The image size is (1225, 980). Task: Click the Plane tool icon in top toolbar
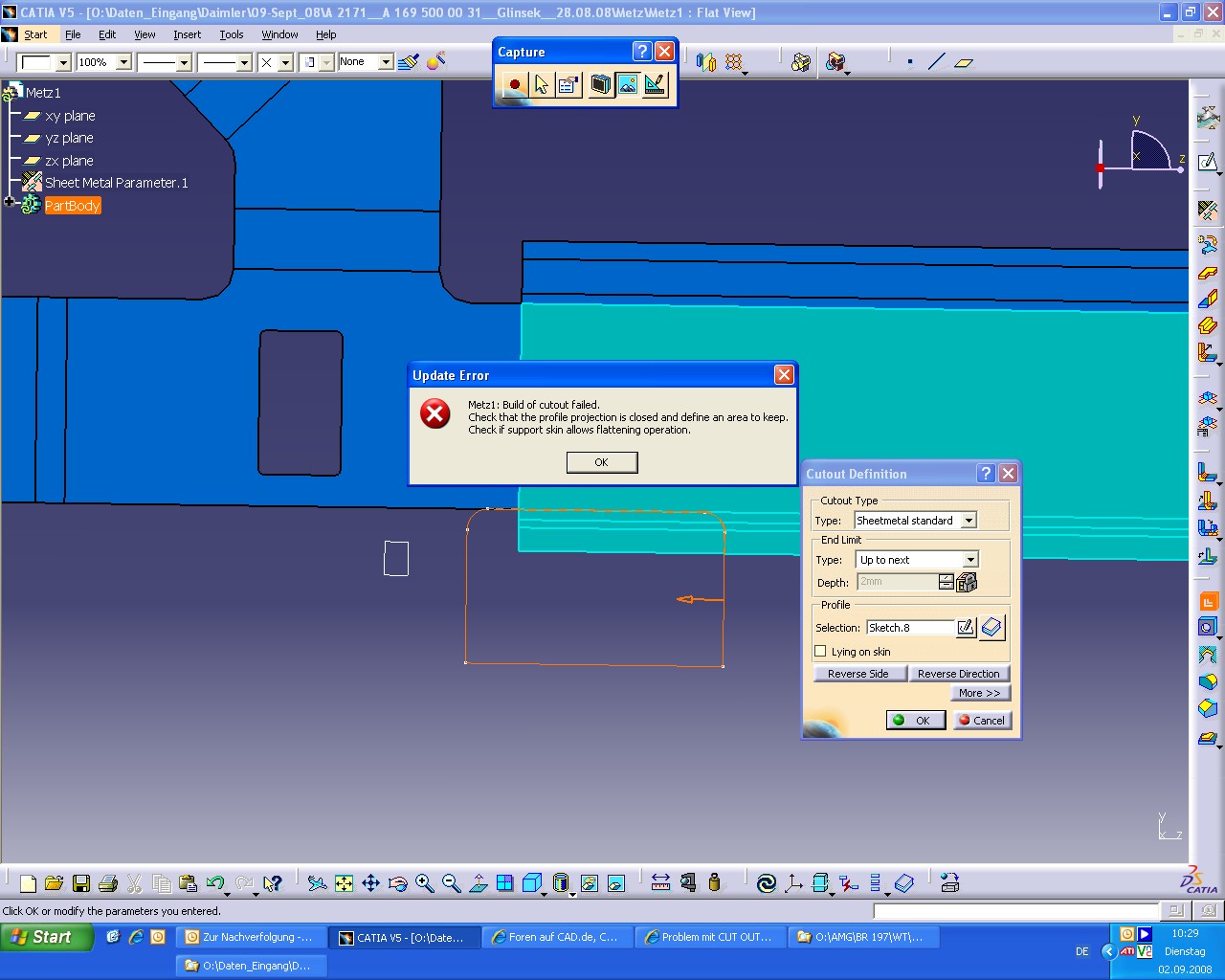coord(964,62)
